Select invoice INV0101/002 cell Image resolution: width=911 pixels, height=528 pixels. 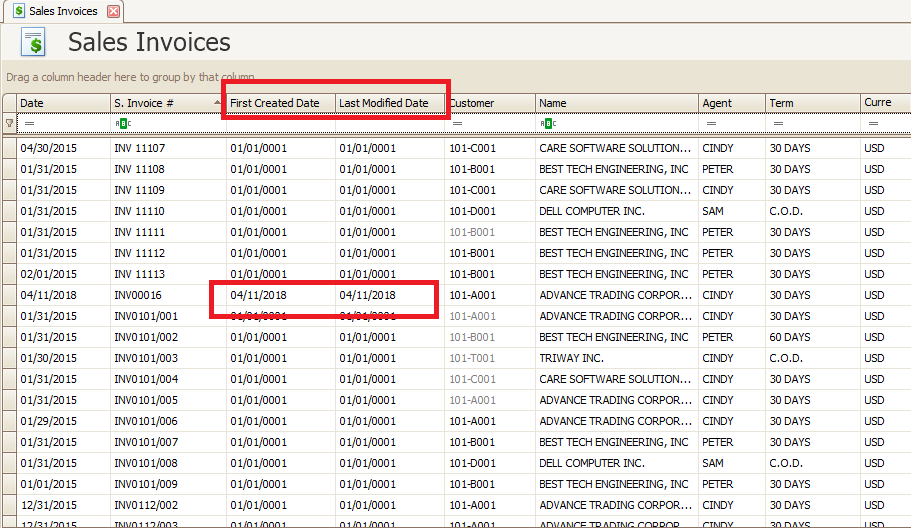click(x=168, y=337)
